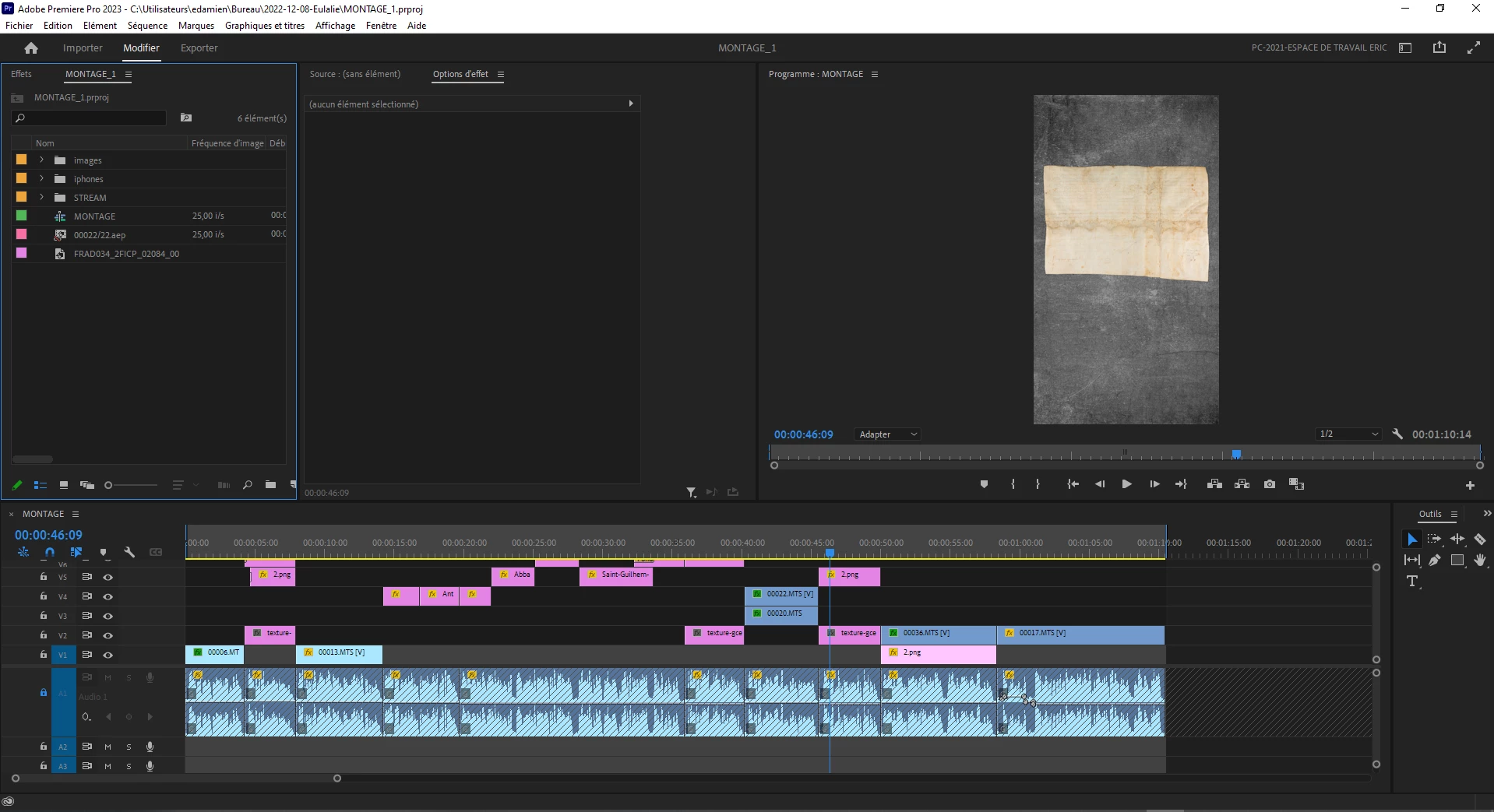Open the 1/2 playback resolution dropdown
Image resolution: width=1494 pixels, height=812 pixels.
pyautogui.click(x=1348, y=434)
